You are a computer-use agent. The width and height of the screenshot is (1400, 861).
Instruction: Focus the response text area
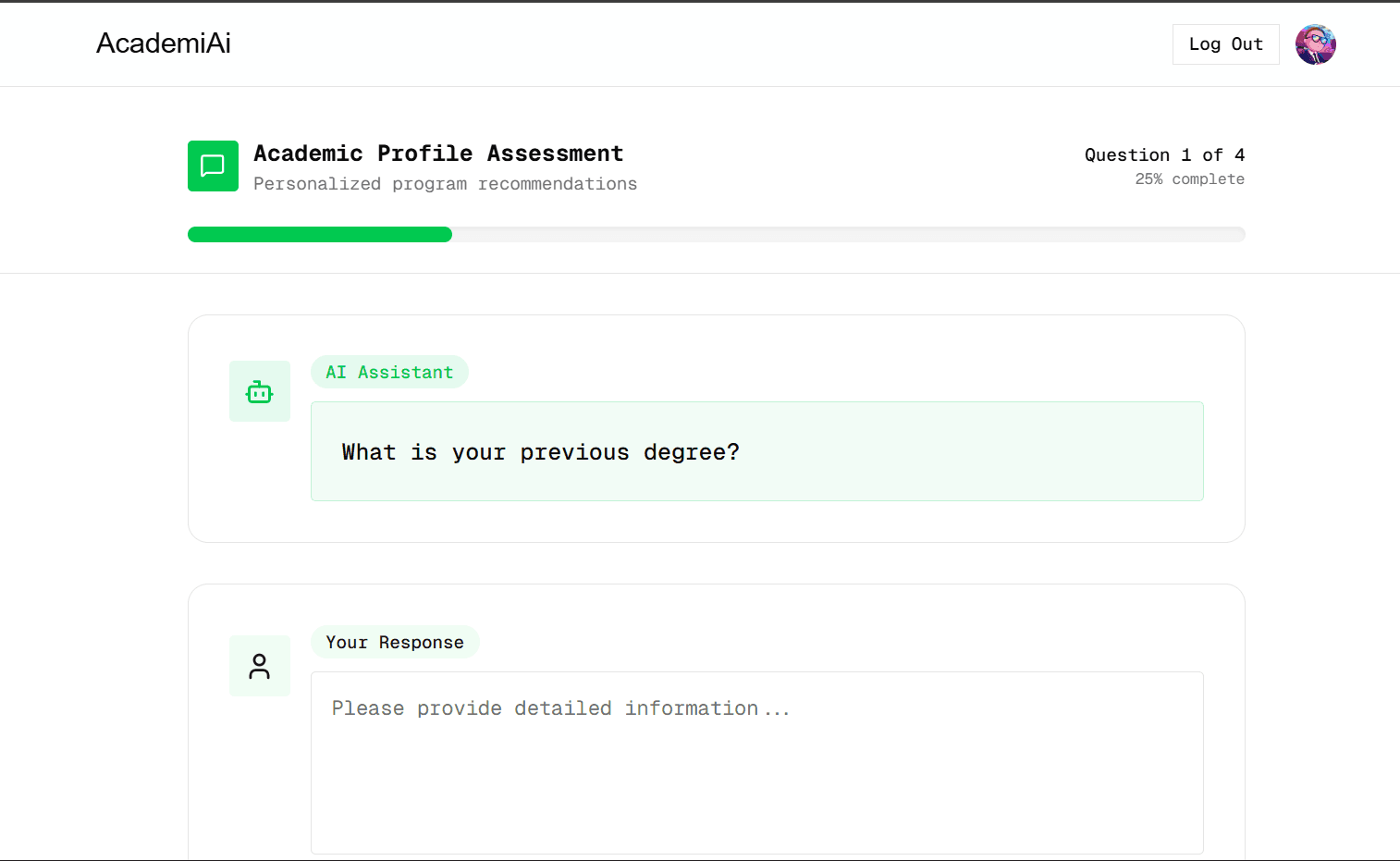tap(756, 777)
